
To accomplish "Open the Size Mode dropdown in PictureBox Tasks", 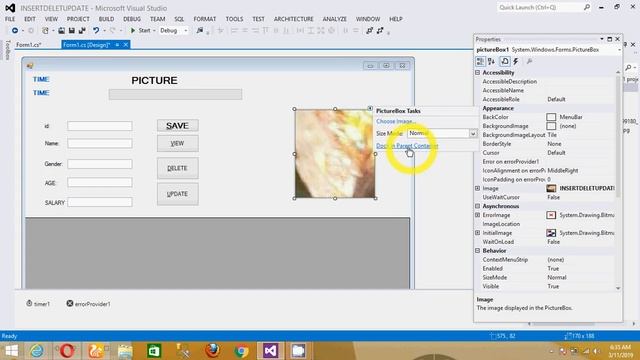I will pos(473,133).
